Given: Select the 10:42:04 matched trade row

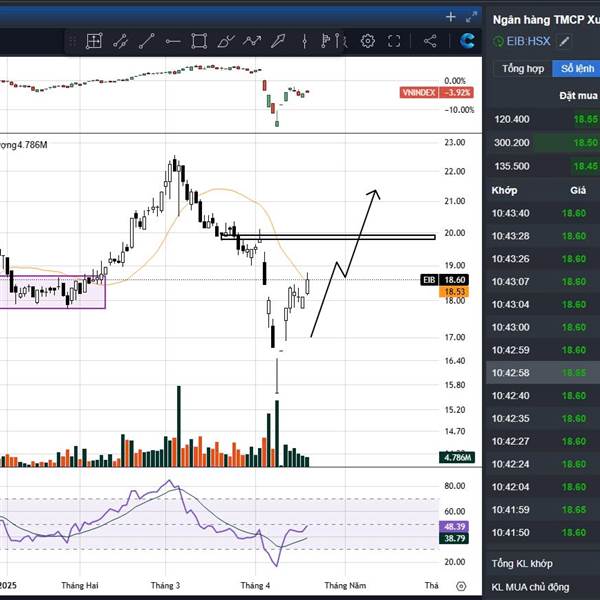Looking at the screenshot, I should [x=543, y=487].
